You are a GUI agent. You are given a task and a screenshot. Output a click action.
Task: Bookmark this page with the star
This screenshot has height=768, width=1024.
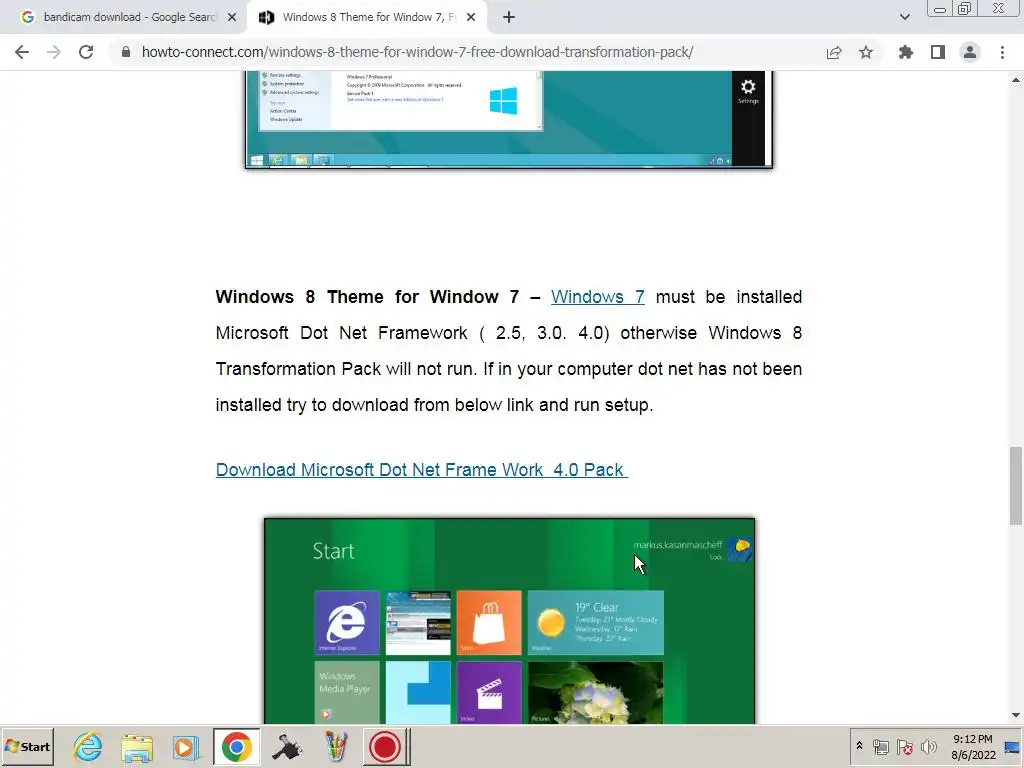(866, 52)
